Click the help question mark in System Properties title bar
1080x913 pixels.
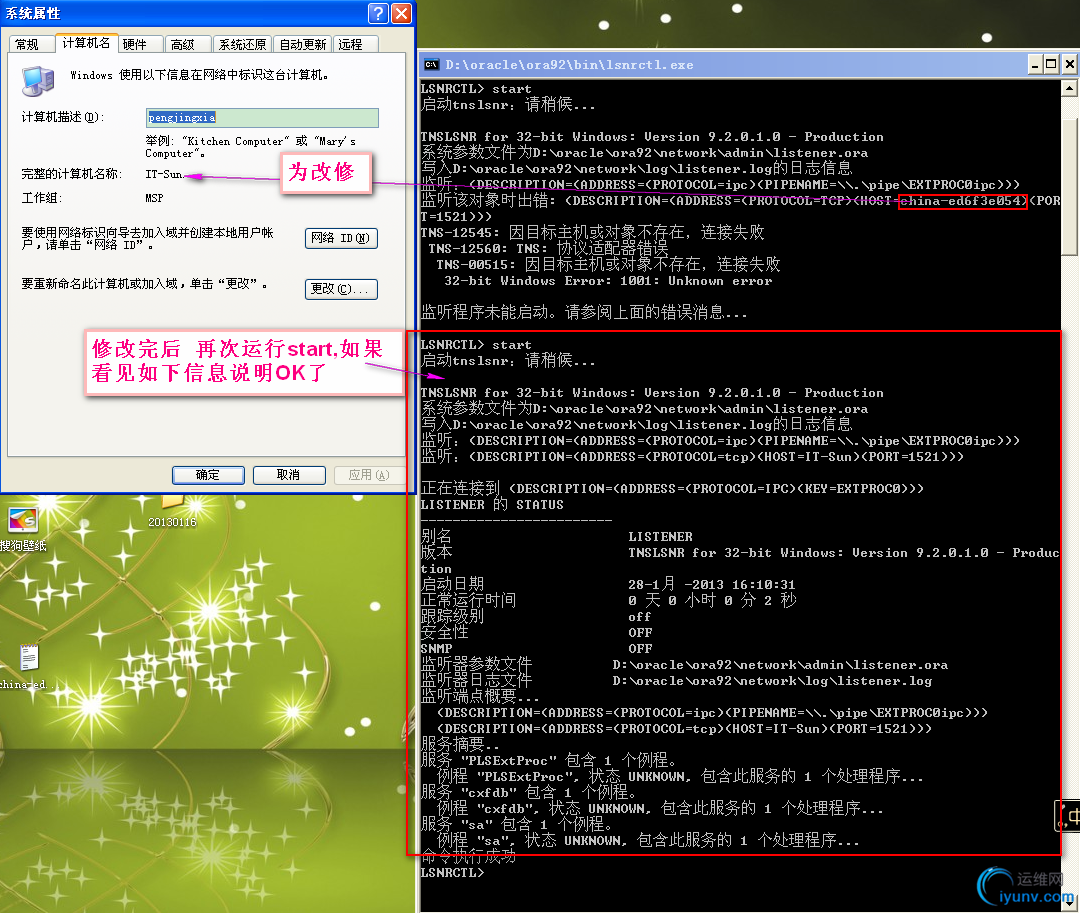pyautogui.click(x=378, y=13)
